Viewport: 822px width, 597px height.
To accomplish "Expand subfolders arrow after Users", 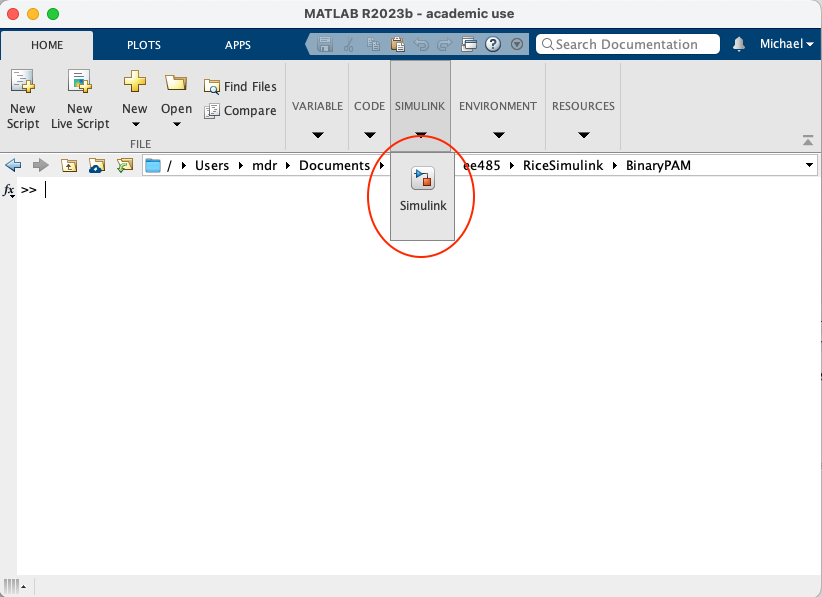I will [241, 166].
